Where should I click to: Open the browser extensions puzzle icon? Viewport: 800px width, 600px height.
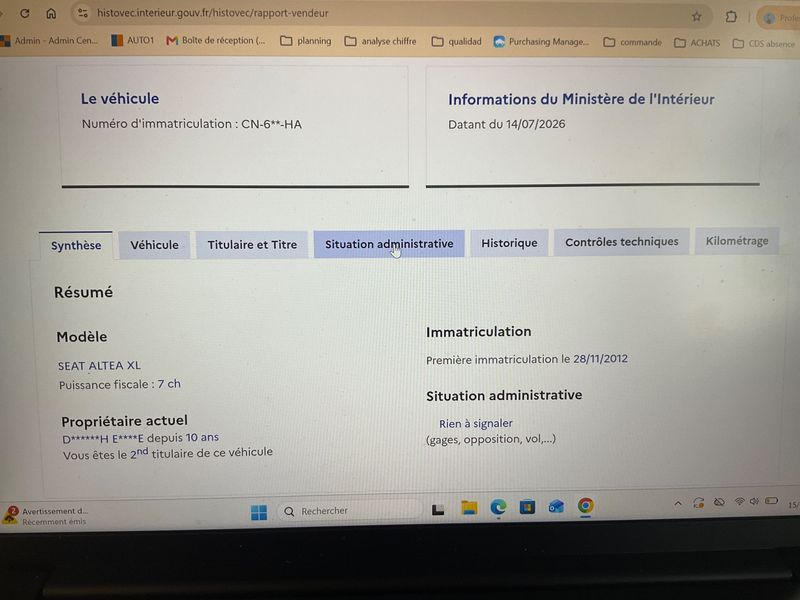731,17
